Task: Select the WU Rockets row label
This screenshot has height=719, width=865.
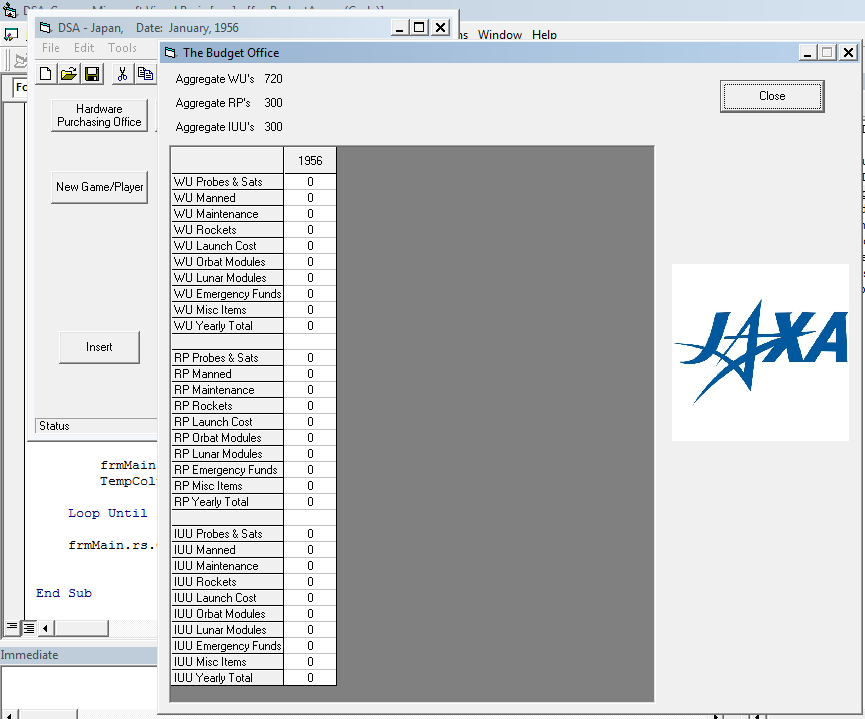Action: (227, 230)
